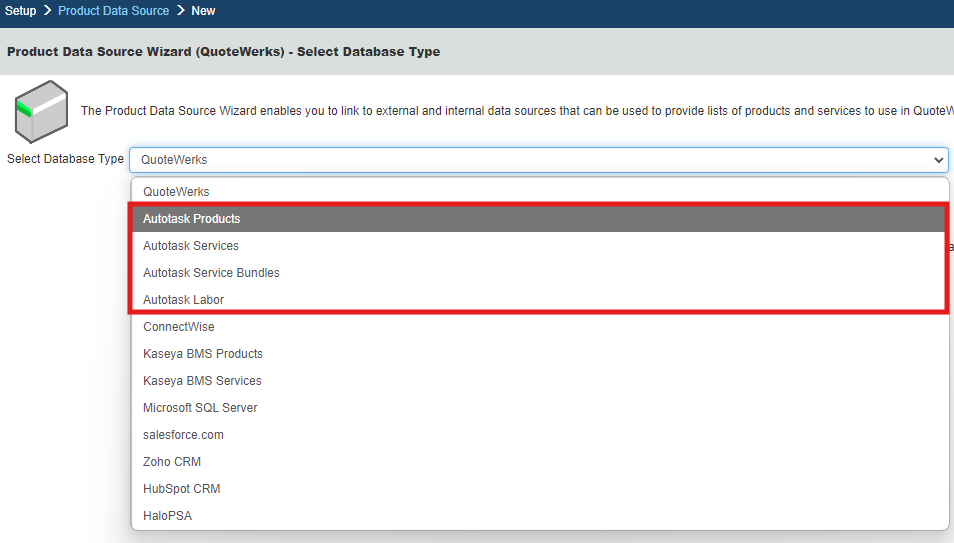This screenshot has height=543, width=954.
Task: Click the Select Database Type label
Action: [65, 159]
